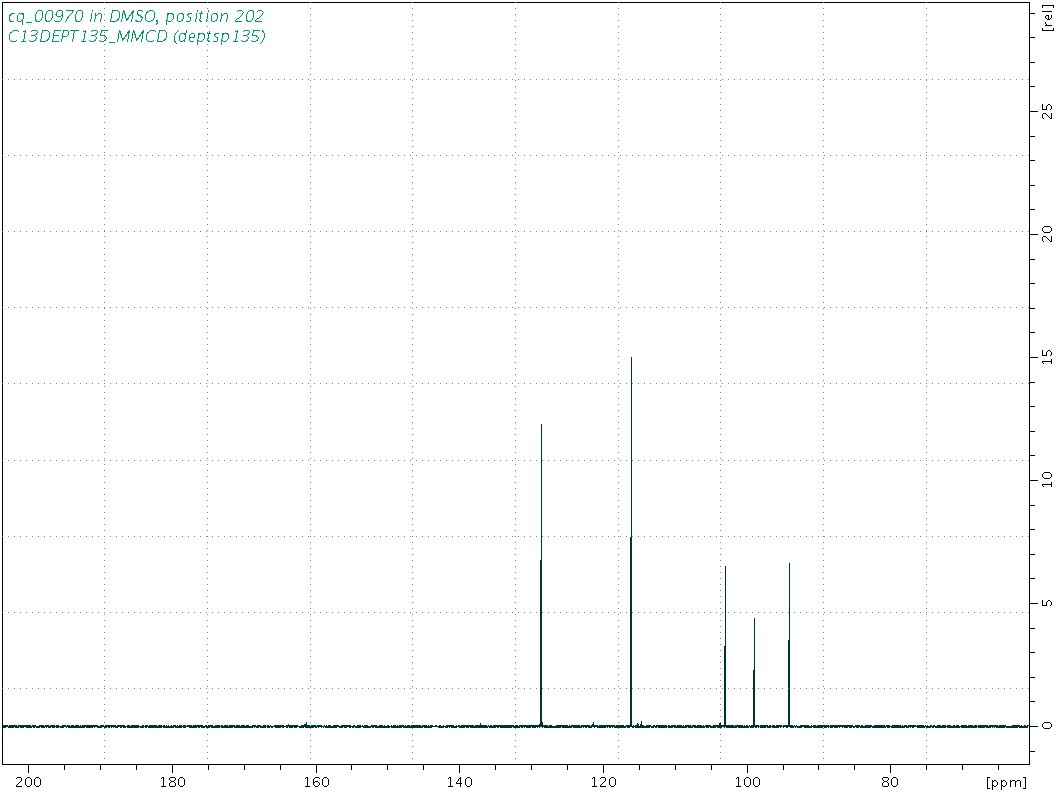Click the experiment label 'C13DEPT135_MMCD (deptsp135)'
1060x793 pixels.
point(137,36)
